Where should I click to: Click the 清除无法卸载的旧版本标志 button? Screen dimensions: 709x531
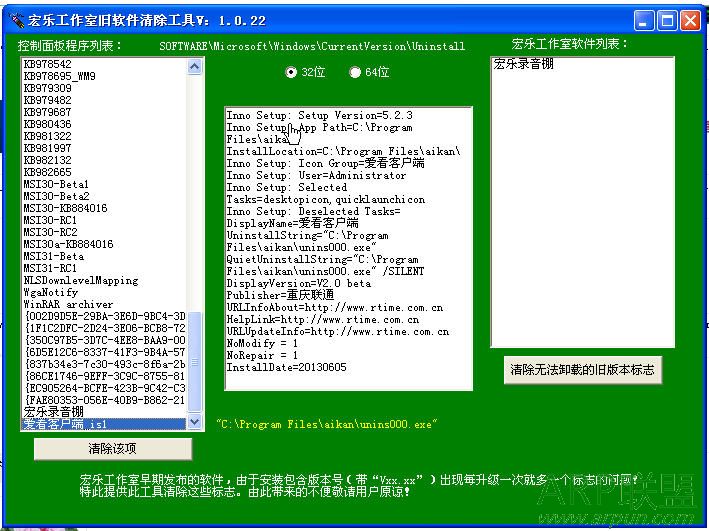pos(582,370)
